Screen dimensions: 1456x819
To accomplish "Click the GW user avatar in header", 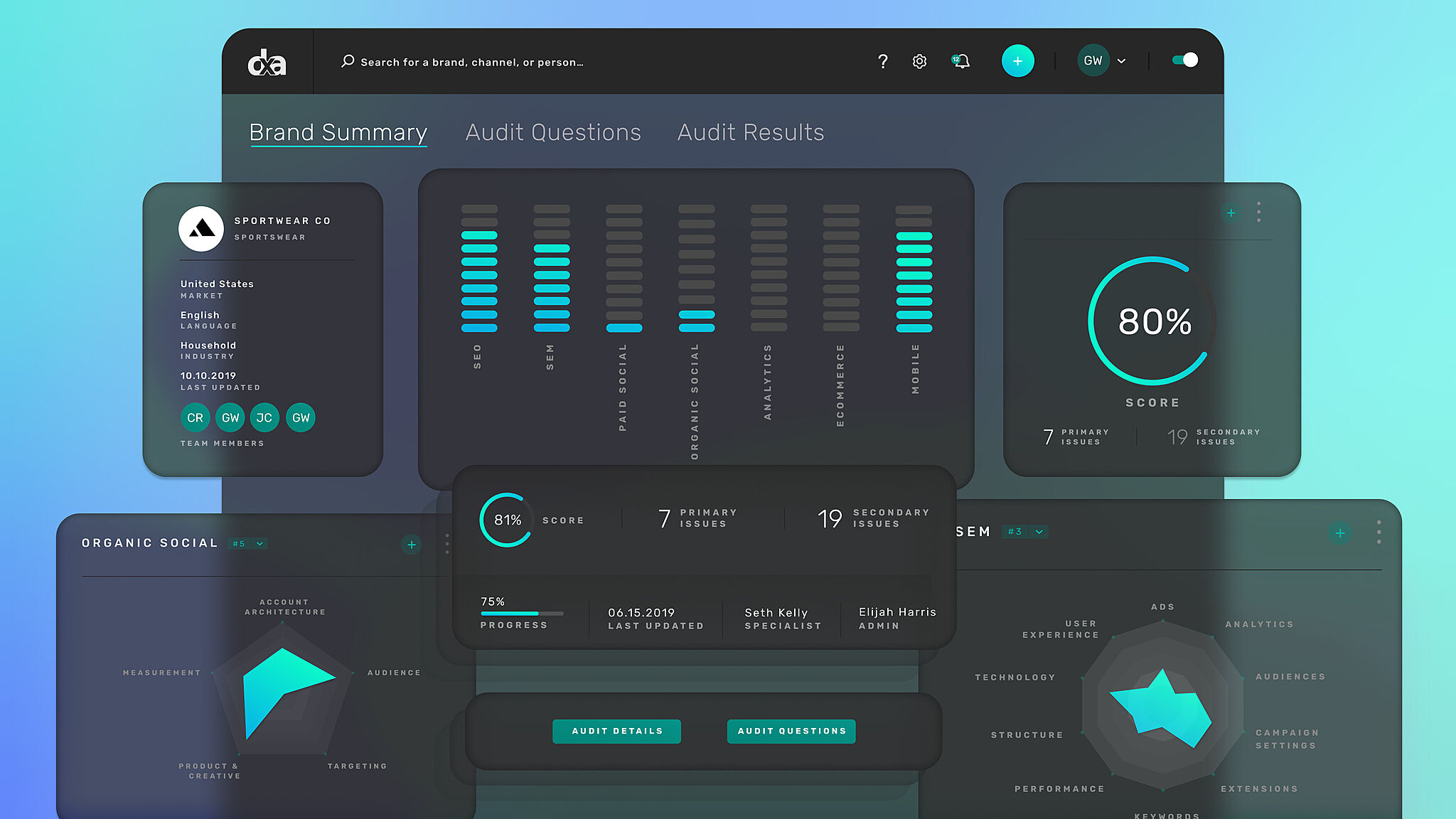I will [1093, 61].
